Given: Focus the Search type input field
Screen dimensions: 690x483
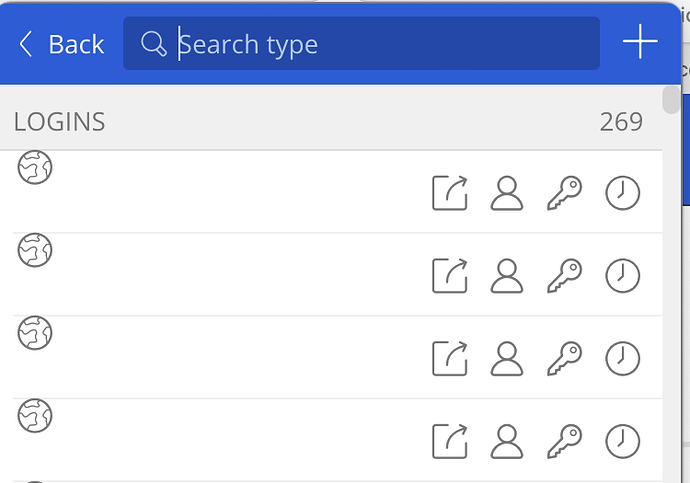Looking at the screenshot, I should [361, 43].
